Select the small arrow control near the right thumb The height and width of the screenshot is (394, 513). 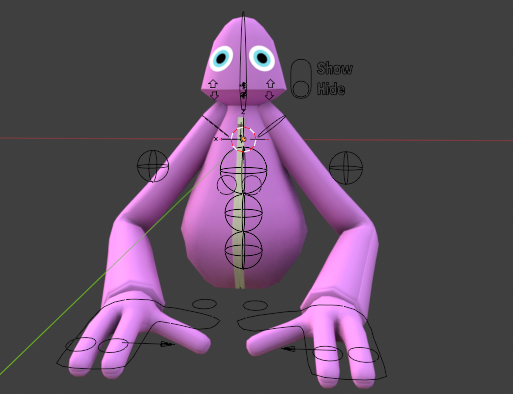point(289,349)
